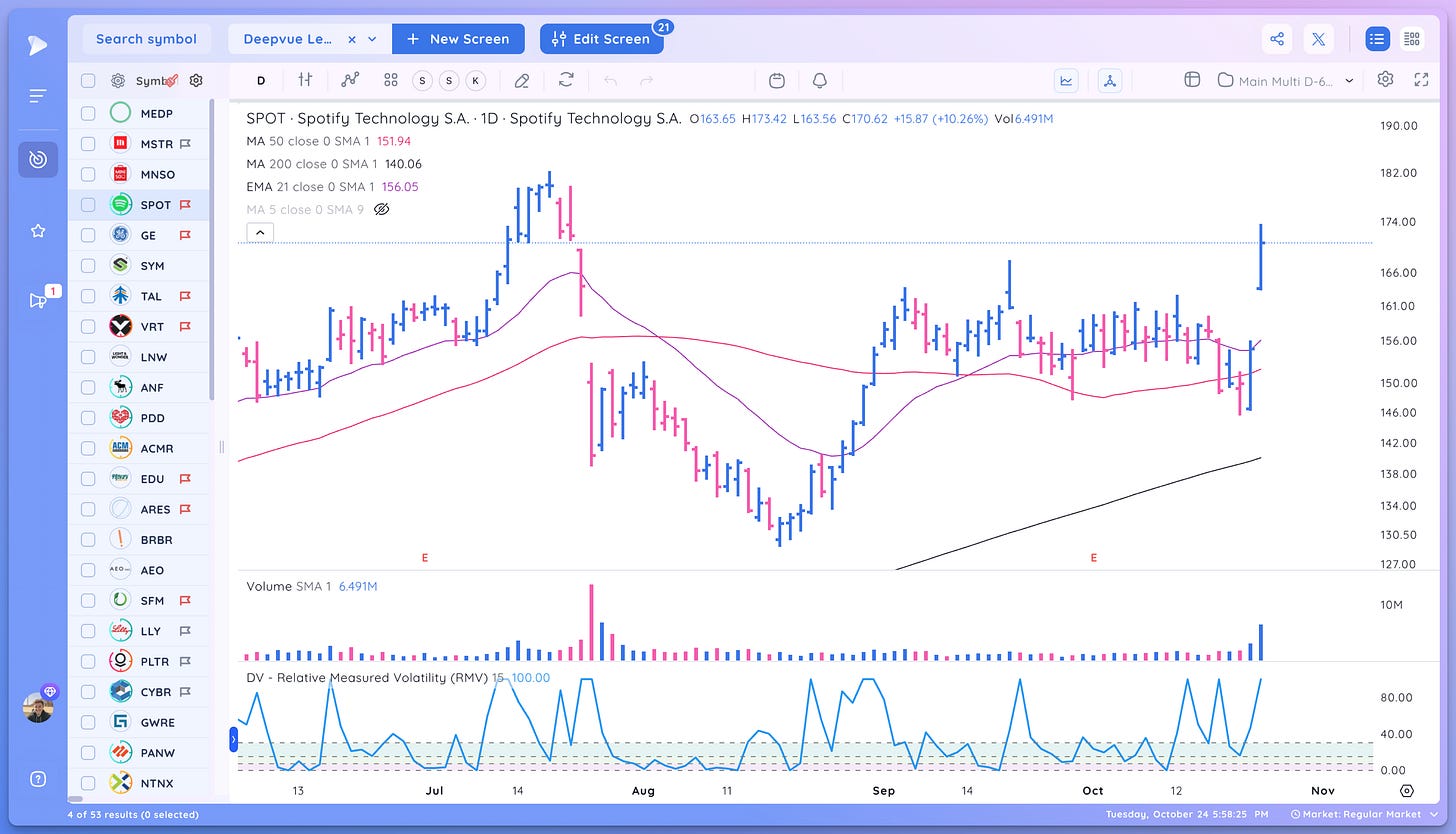
Task: Open the Deepvue screen tab dropdown chevron
Action: pos(372,40)
